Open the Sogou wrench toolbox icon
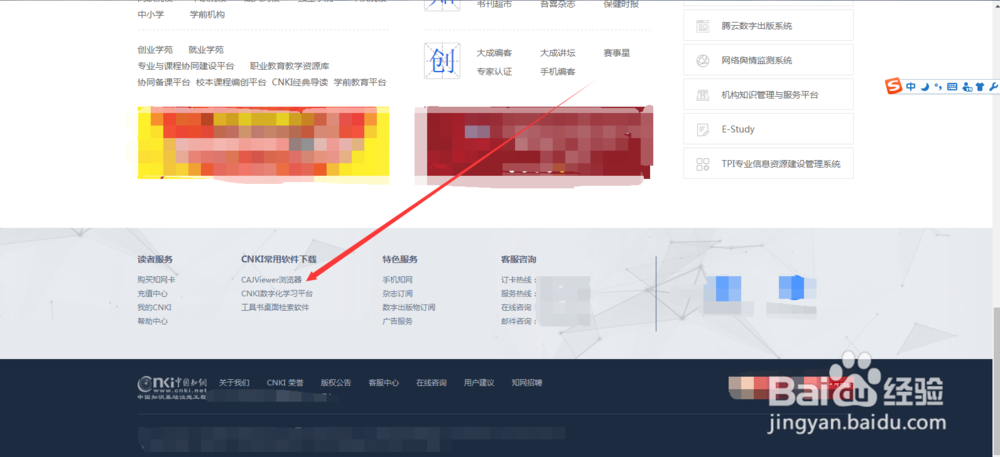Viewport: 1000px width, 457px height. pos(993,86)
